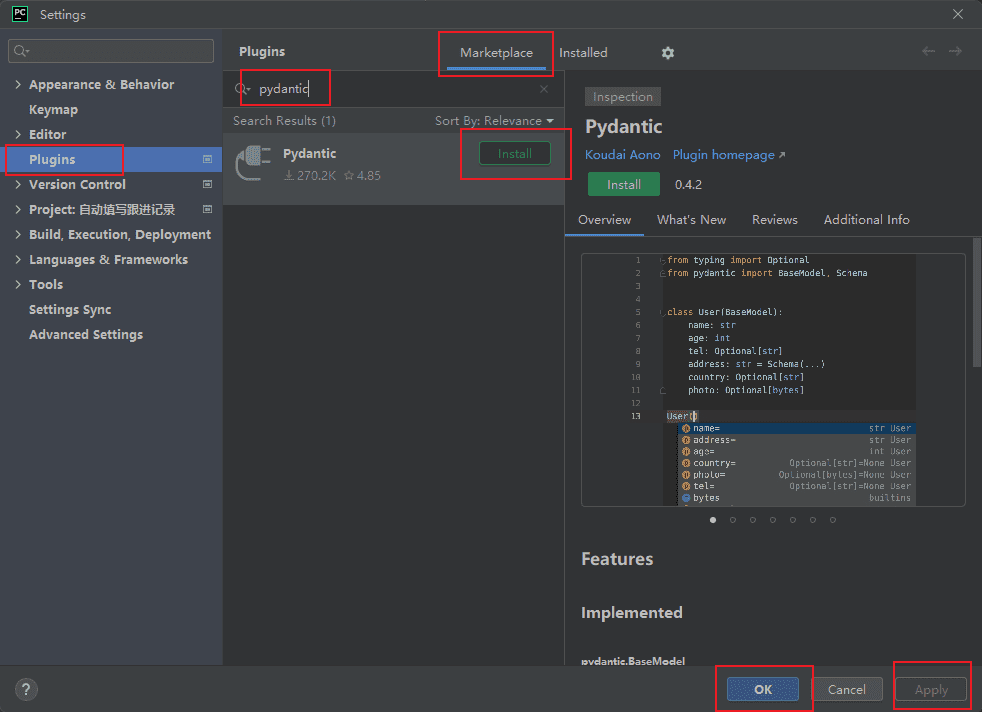The image size is (982, 712).
Task: Expand Build, Execution, Deployment section
Action: tap(18, 235)
